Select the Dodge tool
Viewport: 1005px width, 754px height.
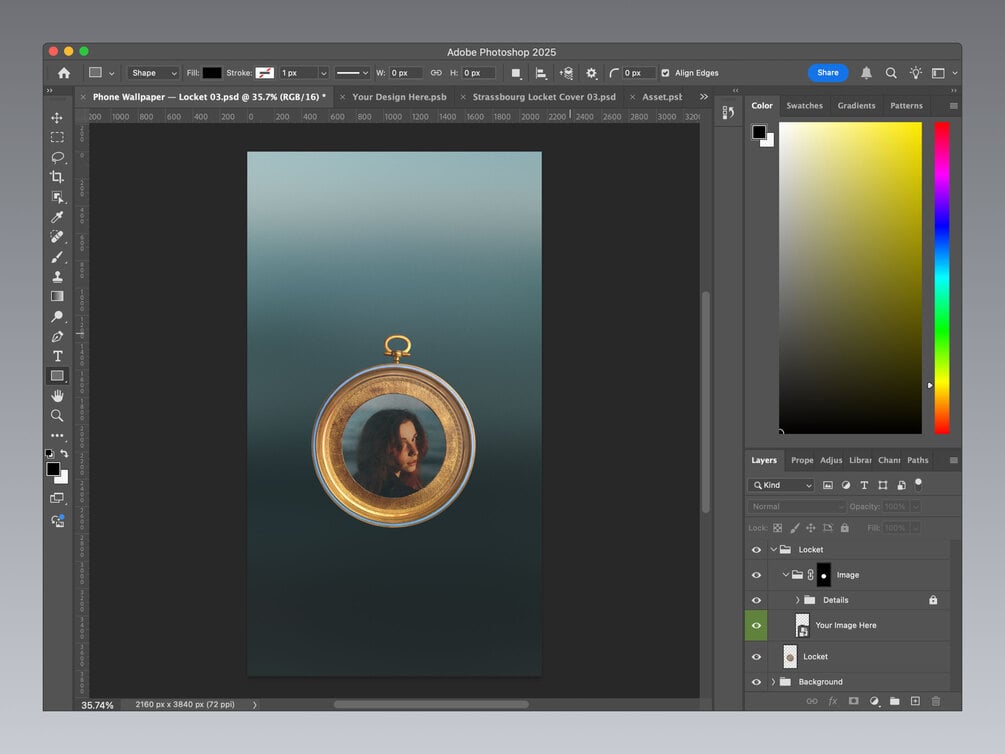coord(57,316)
